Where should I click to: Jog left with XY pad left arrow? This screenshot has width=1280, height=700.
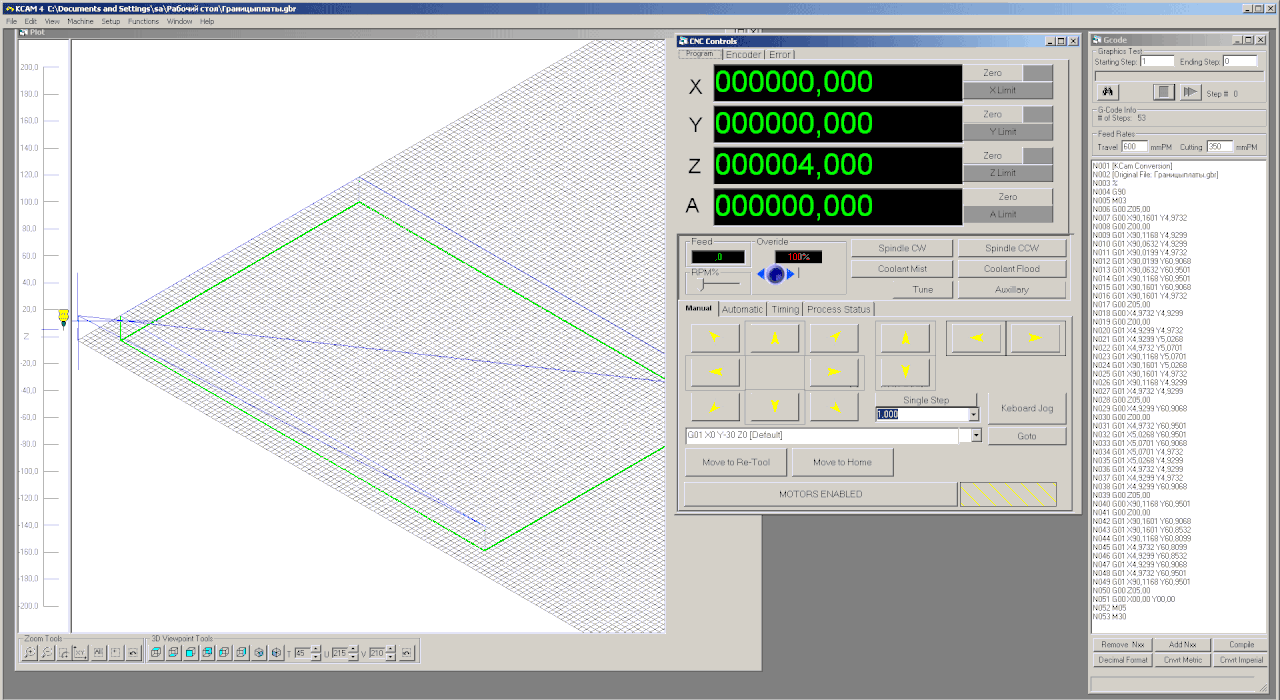tap(715, 372)
